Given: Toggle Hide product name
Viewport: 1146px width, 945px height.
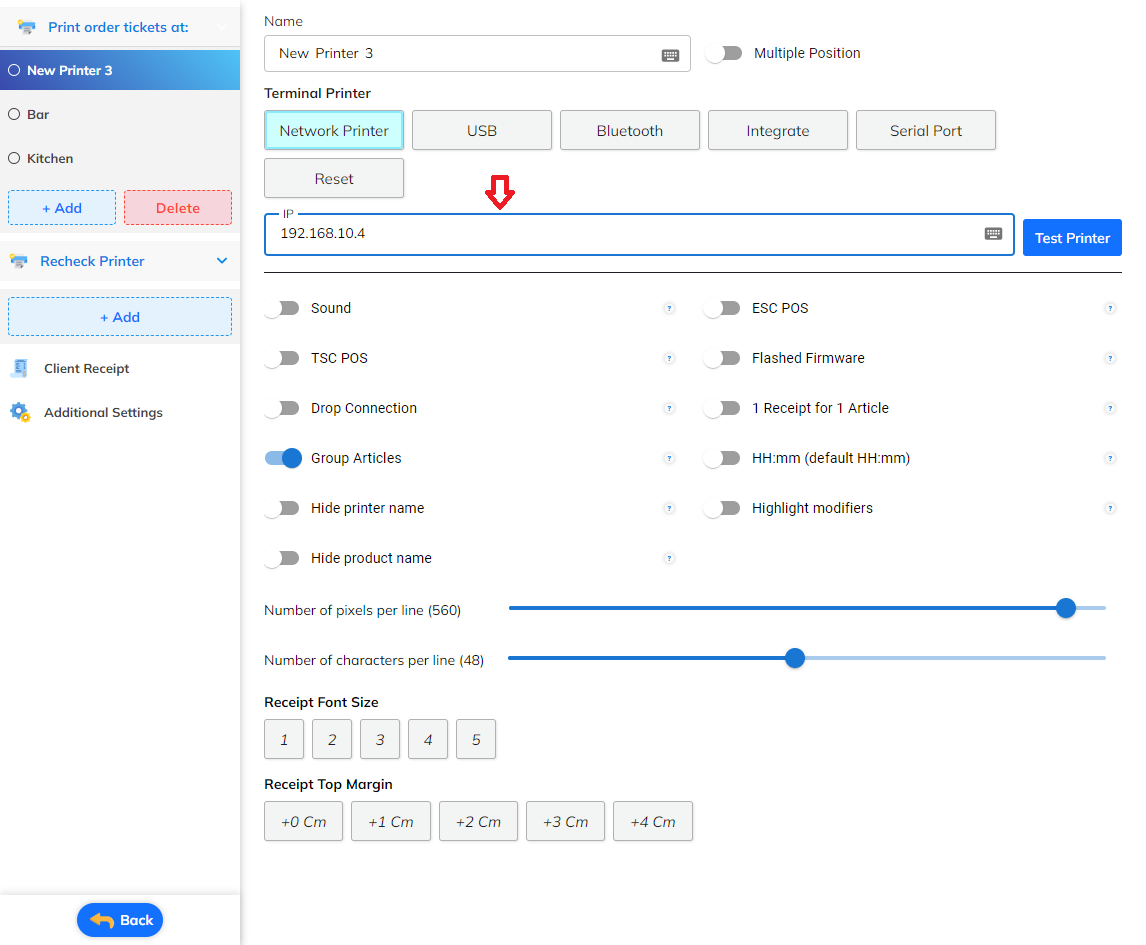Looking at the screenshot, I should coord(282,558).
